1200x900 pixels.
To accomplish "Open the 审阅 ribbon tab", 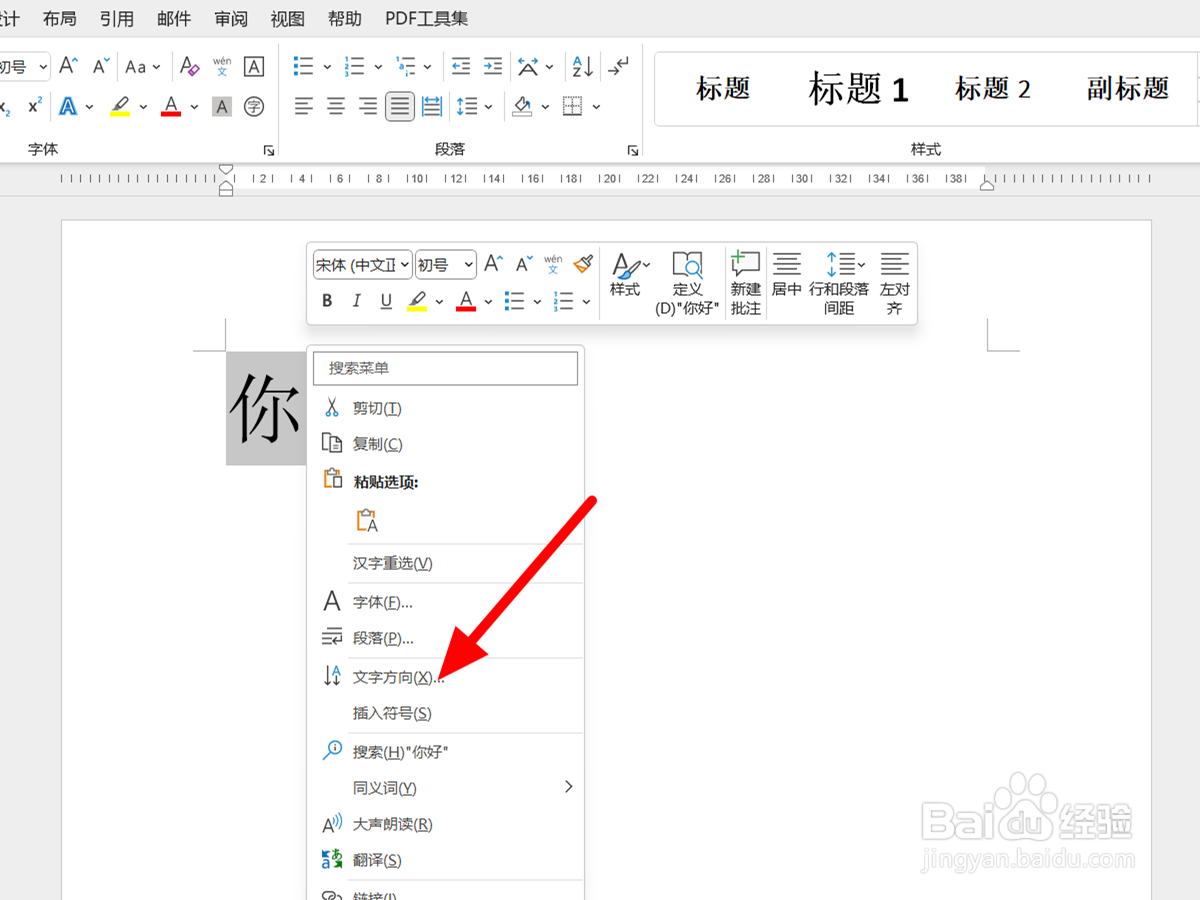I will pos(231,18).
